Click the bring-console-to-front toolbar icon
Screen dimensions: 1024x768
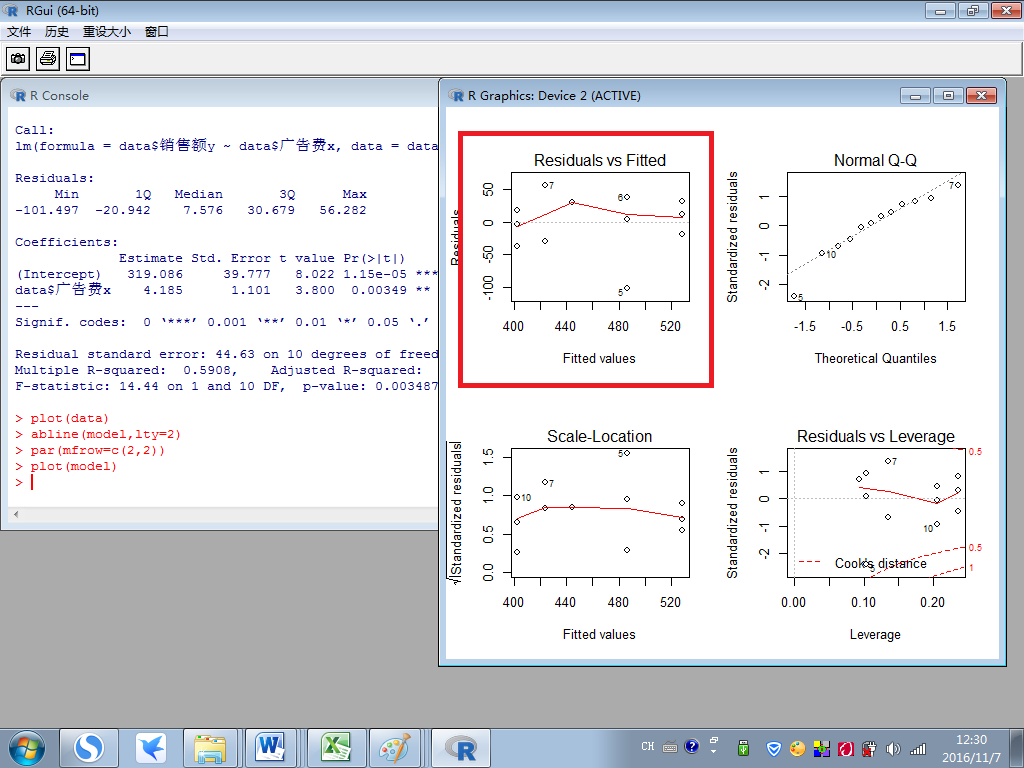[78, 59]
